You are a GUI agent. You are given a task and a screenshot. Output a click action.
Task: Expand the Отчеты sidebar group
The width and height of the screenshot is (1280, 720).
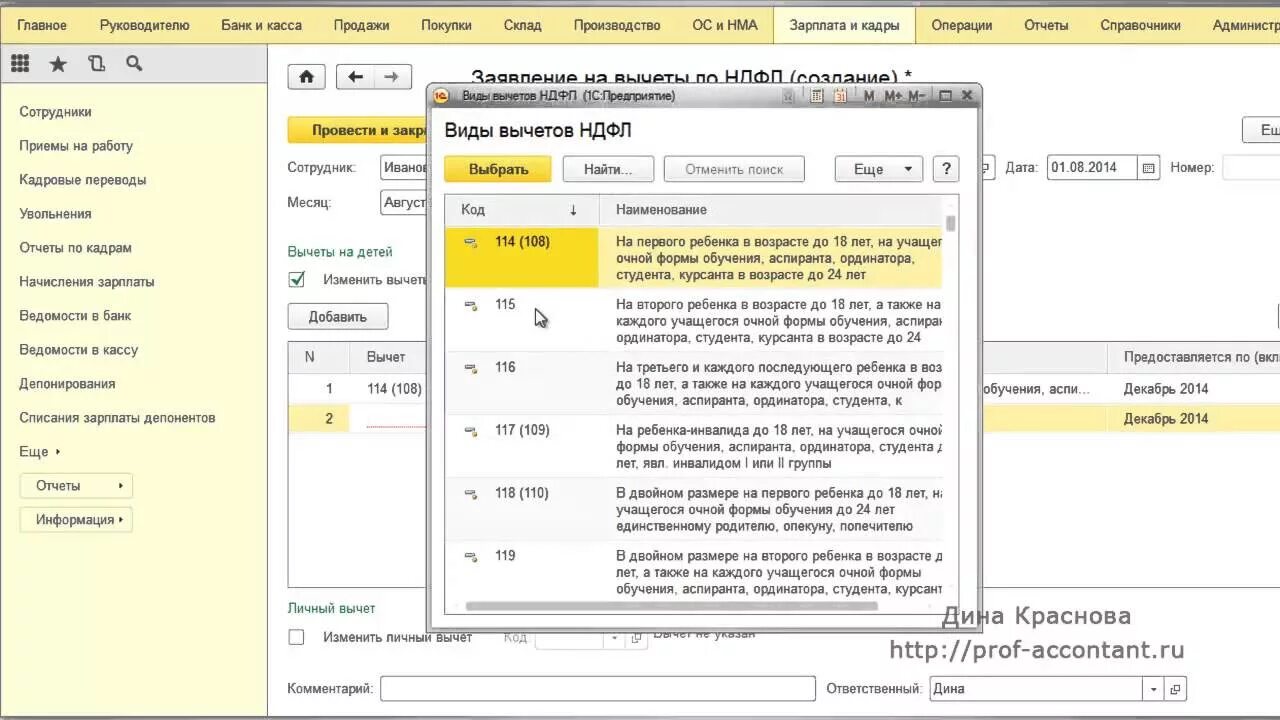(76, 486)
